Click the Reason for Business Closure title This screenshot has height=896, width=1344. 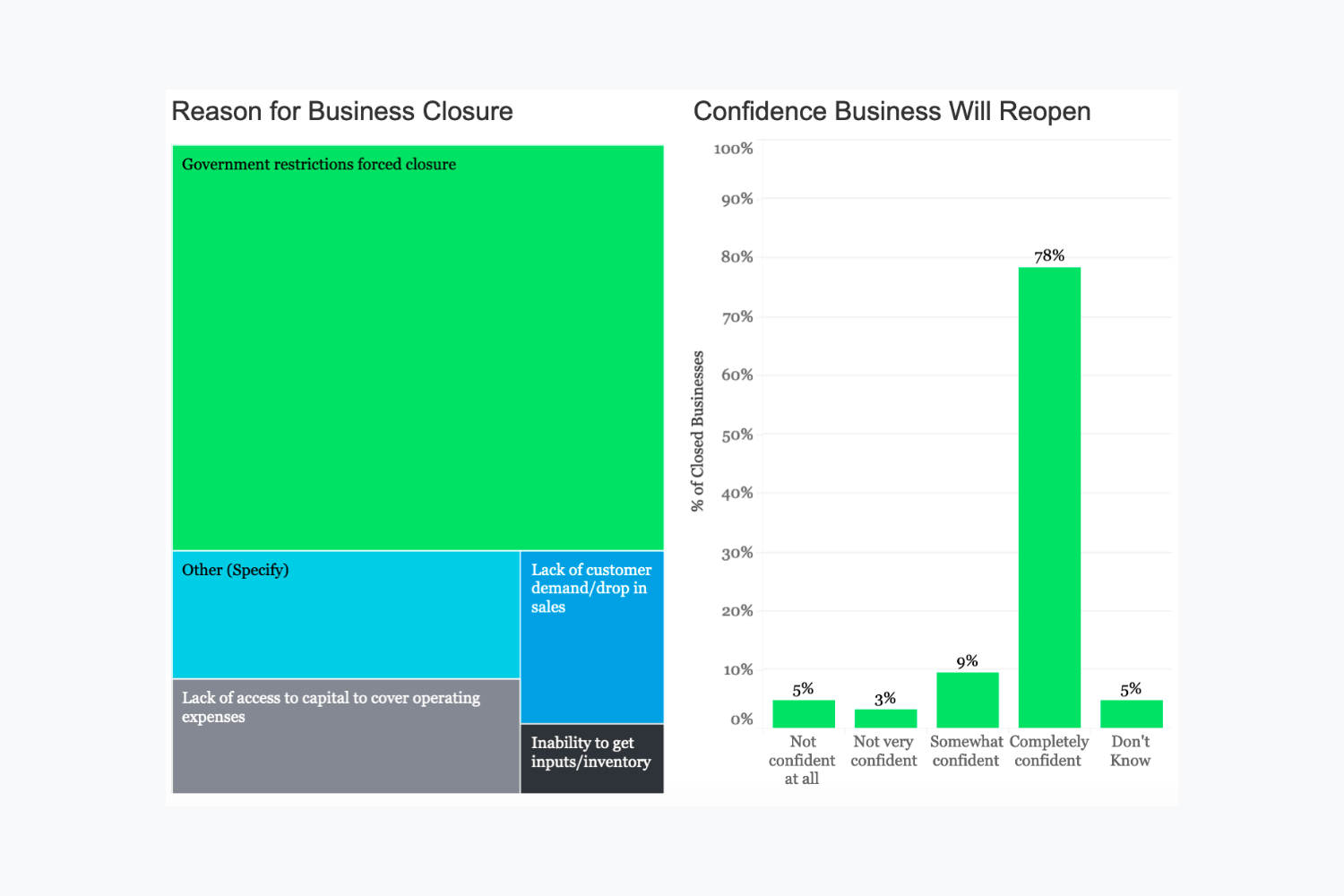point(342,111)
